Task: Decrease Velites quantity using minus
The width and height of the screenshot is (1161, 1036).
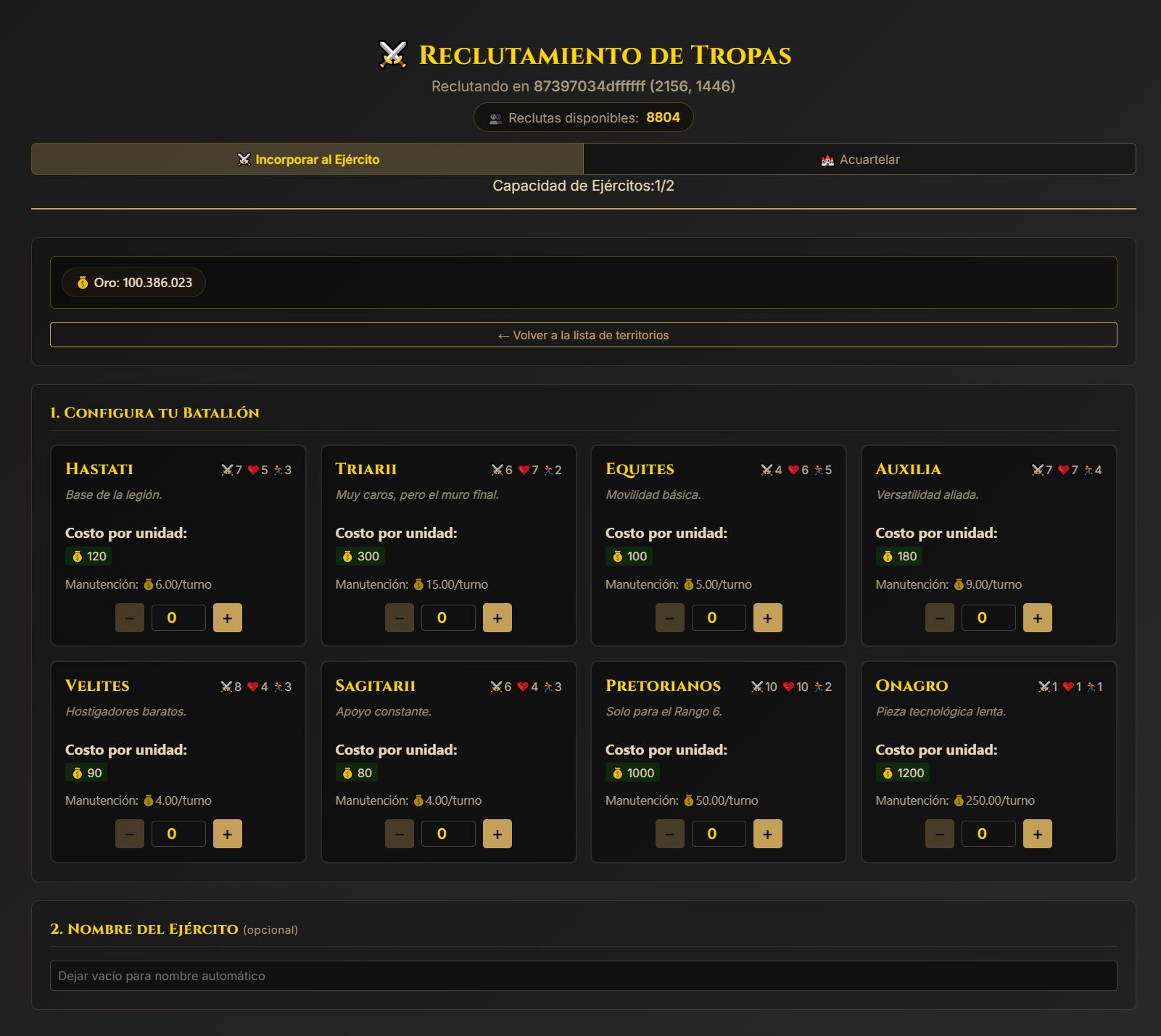Action: point(130,834)
